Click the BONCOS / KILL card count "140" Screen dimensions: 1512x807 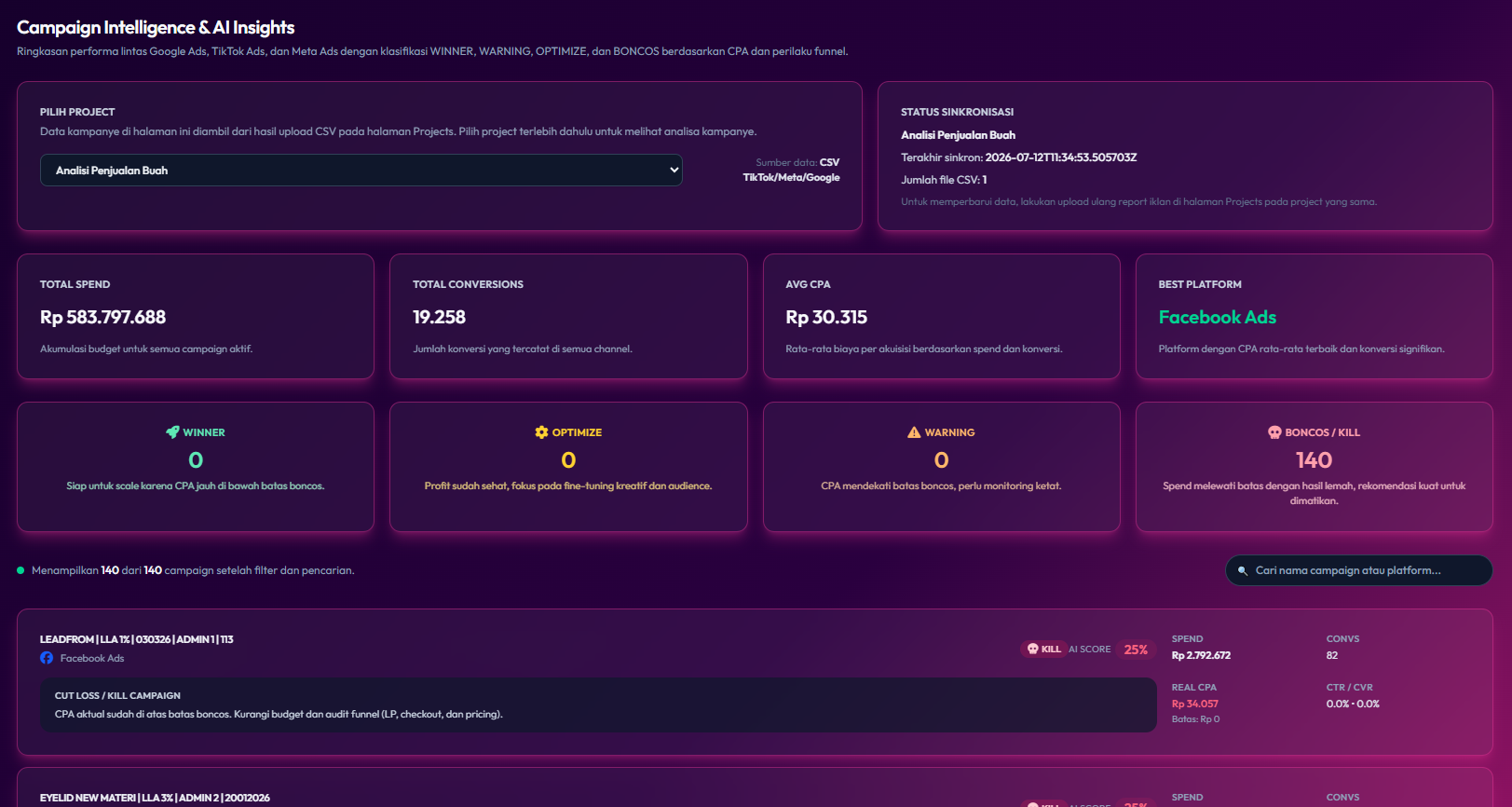(x=1314, y=460)
